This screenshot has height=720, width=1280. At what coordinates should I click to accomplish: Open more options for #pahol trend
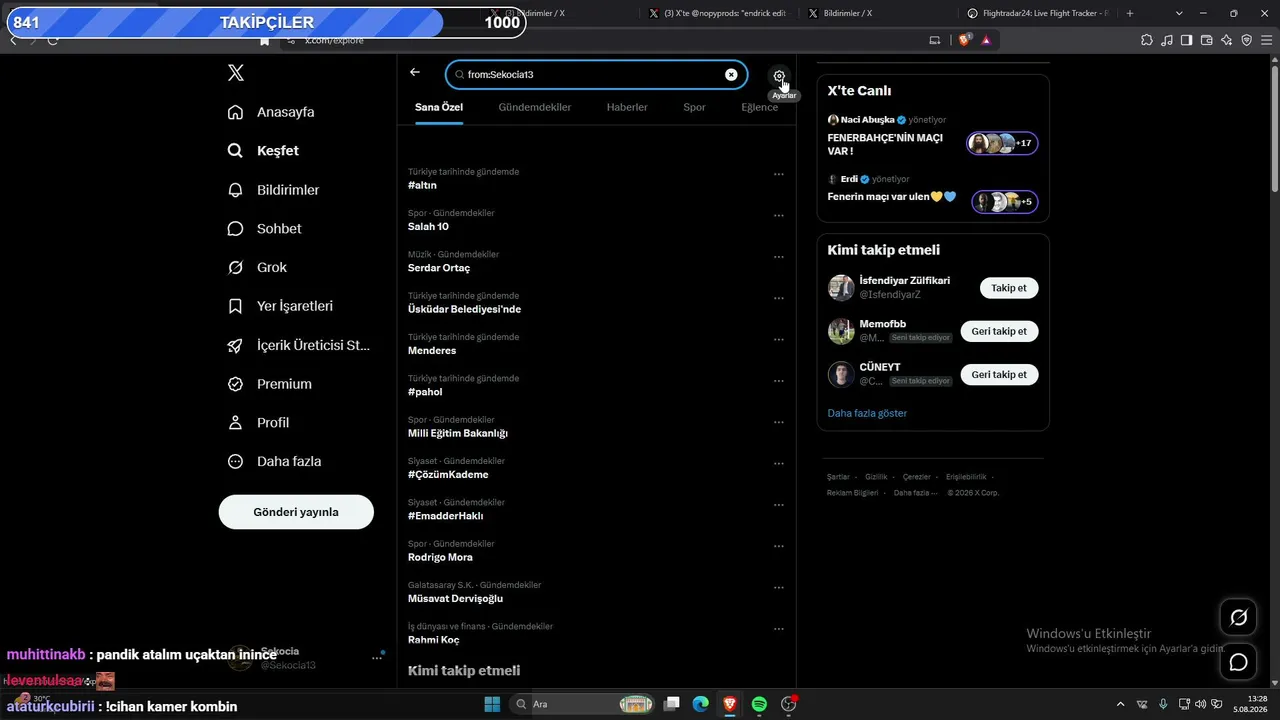(x=779, y=381)
